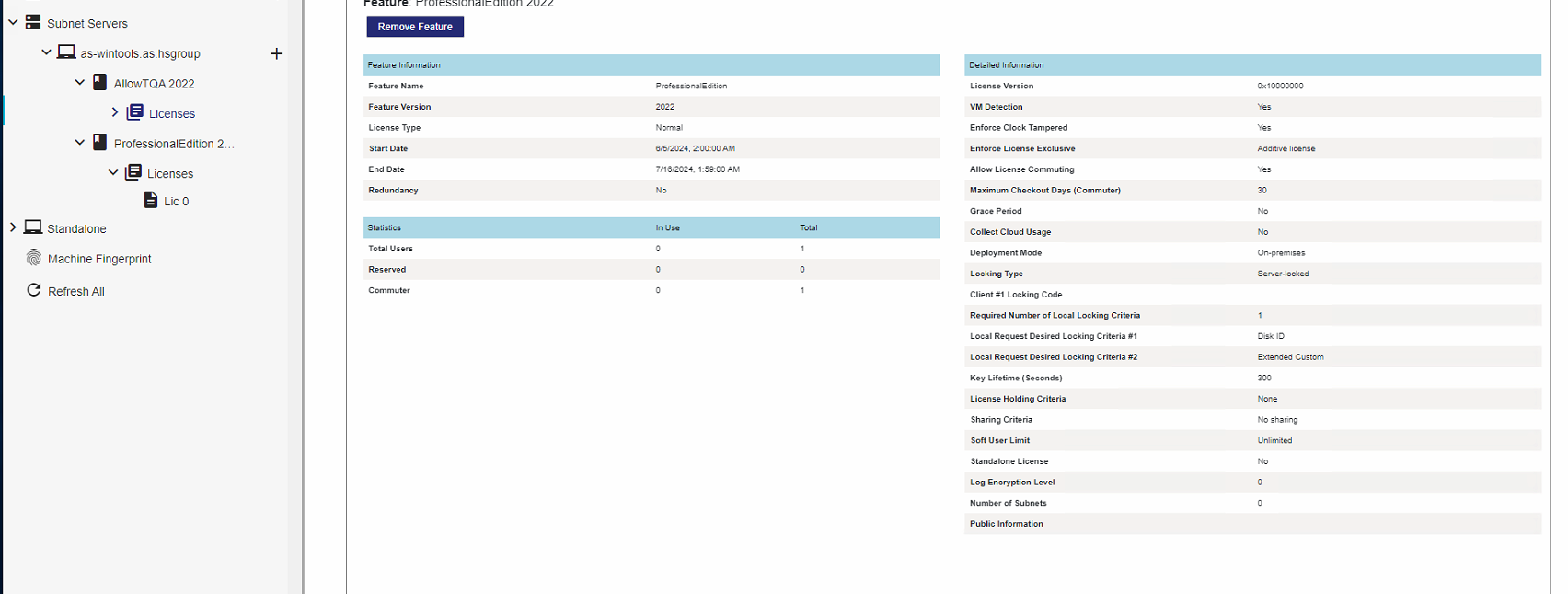Click the ProfessionalEdition feature book icon
This screenshot has width=1568, height=594.
(100, 143)
